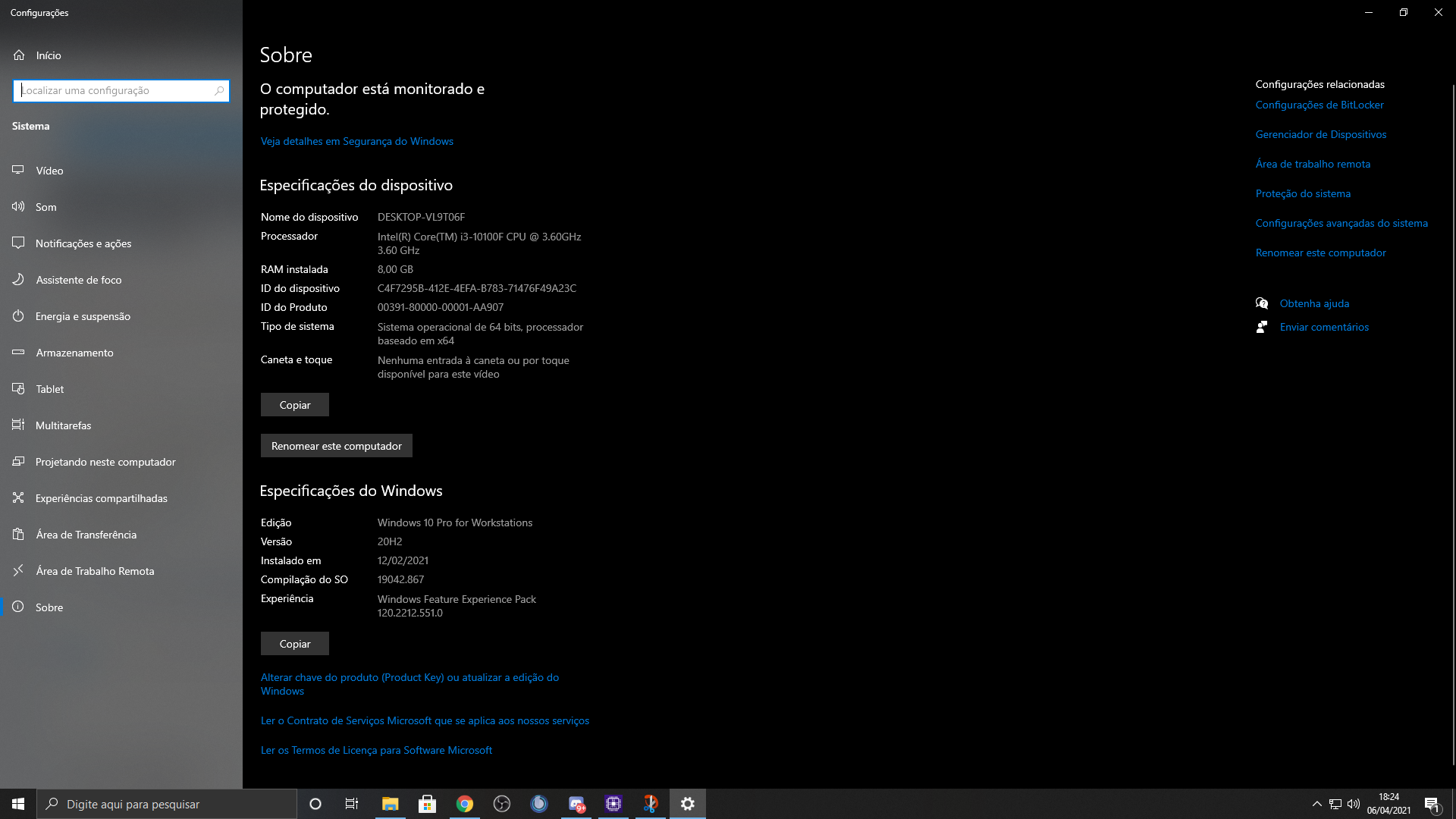The image size is (1456, 819).
Task: Click Renomear este computador related link
Action: point(1320,253)
